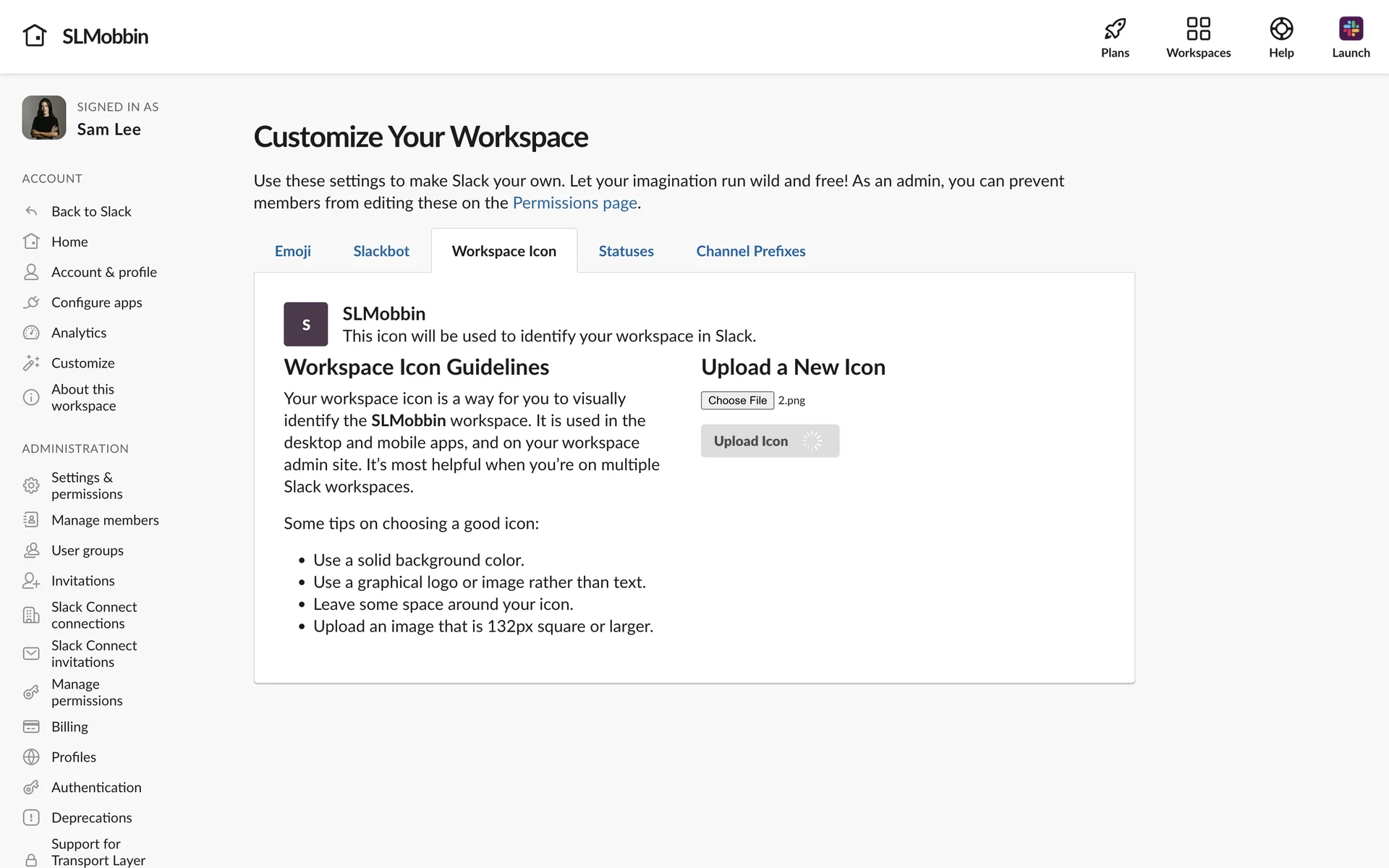The height and width of the screenshot is (868, 1389).
Task: Click the Analytics gauge icon in the sidebar
Action: (x=31, y=333)
